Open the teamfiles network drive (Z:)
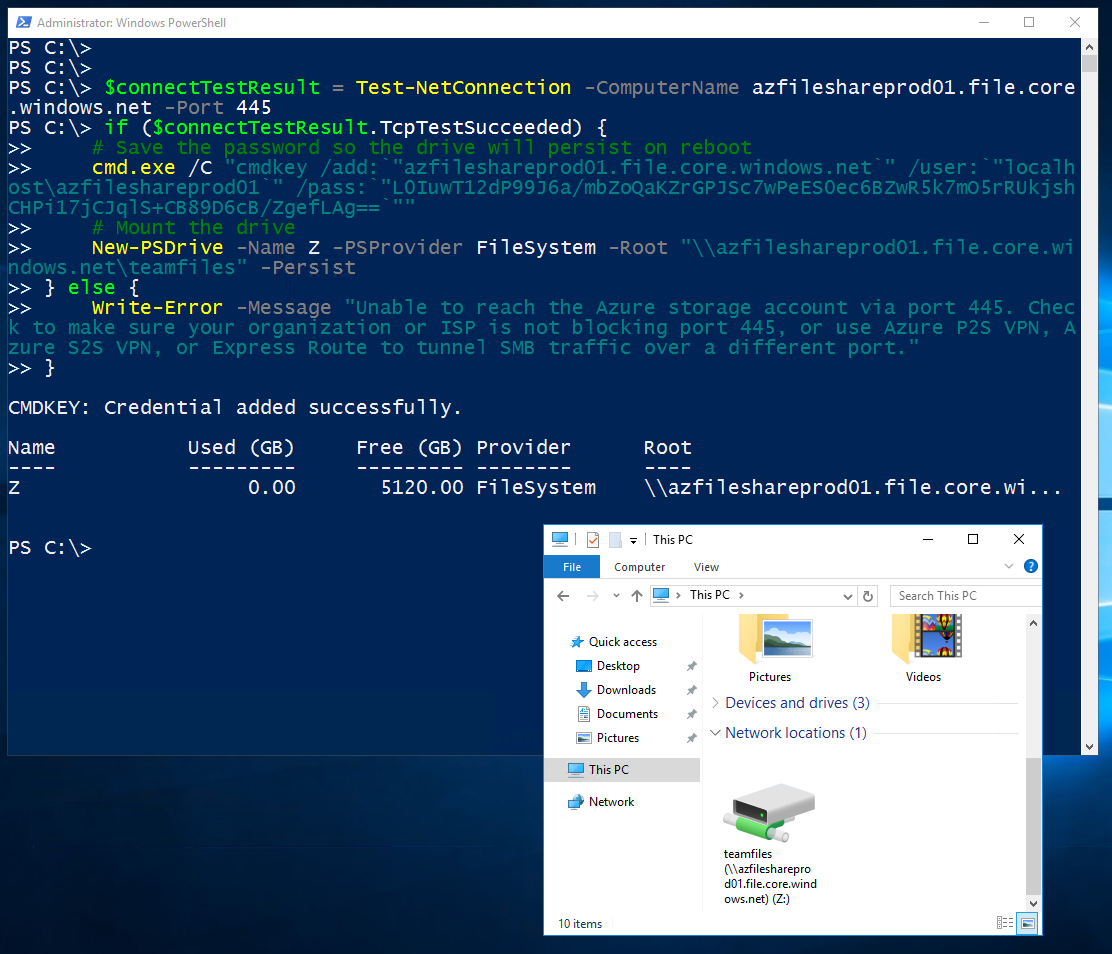This screenshot has width=1112, height=954. coord(770,844)
